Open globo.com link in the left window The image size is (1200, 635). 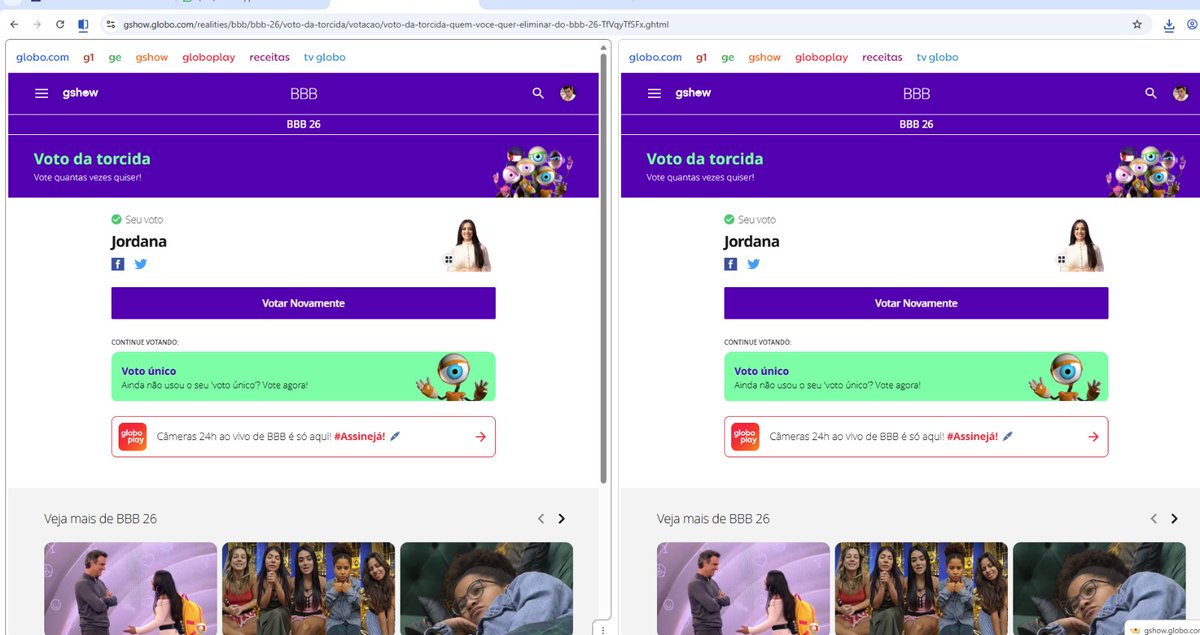click(42, 58)
